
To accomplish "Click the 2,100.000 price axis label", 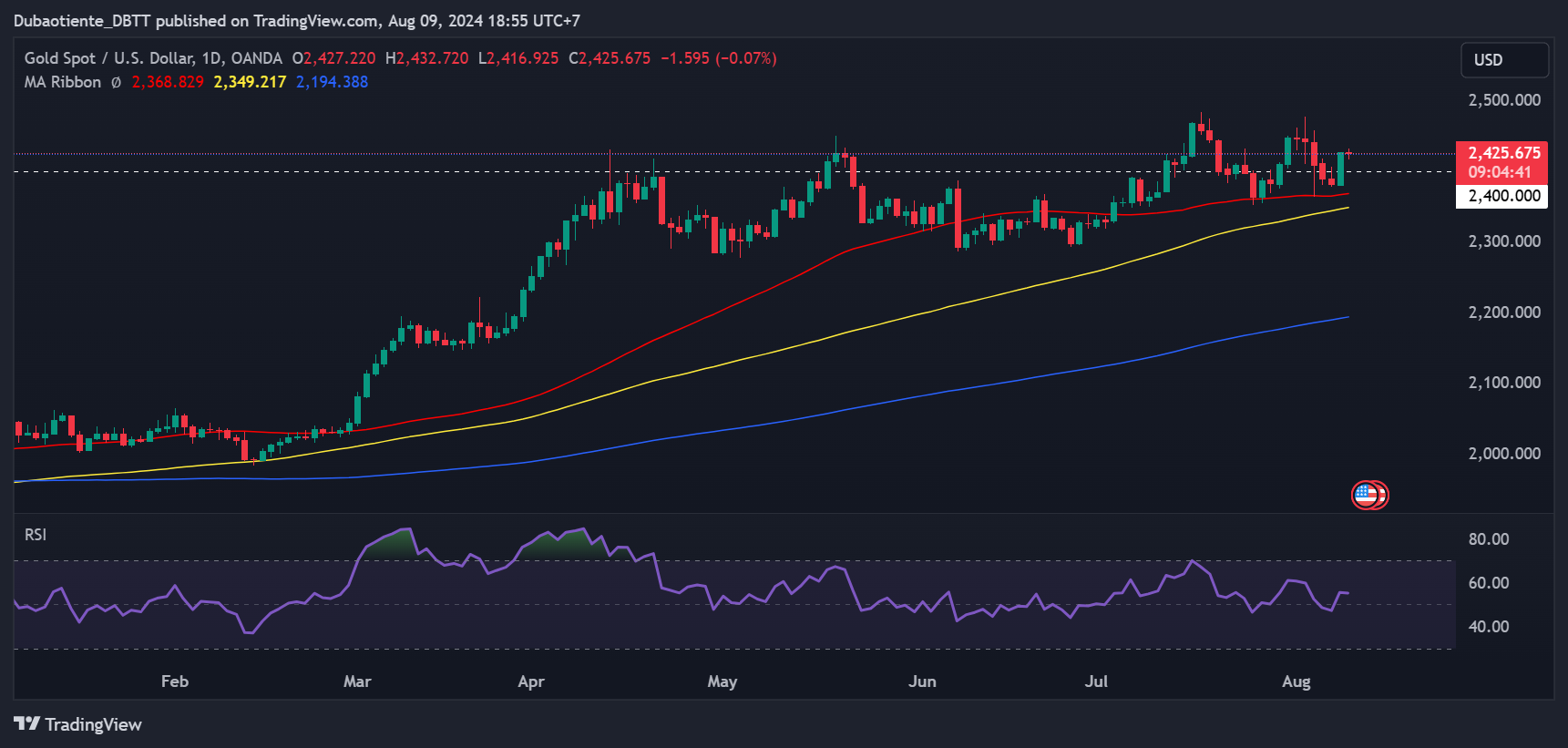I will [x=1504, y=383].
